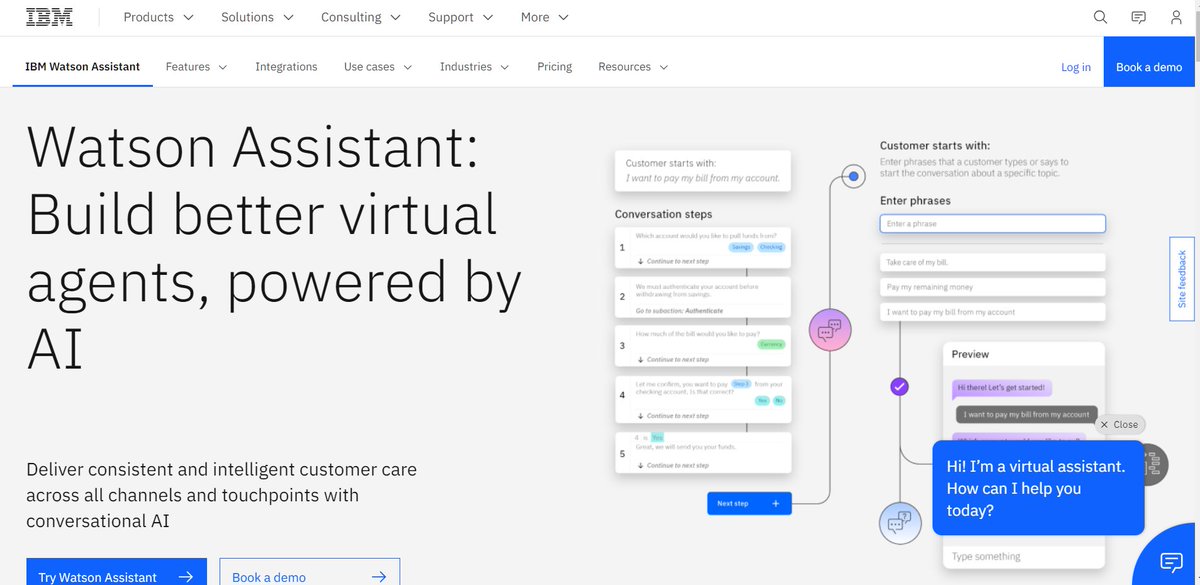Click the Next step button in illustration

(749, 504)
